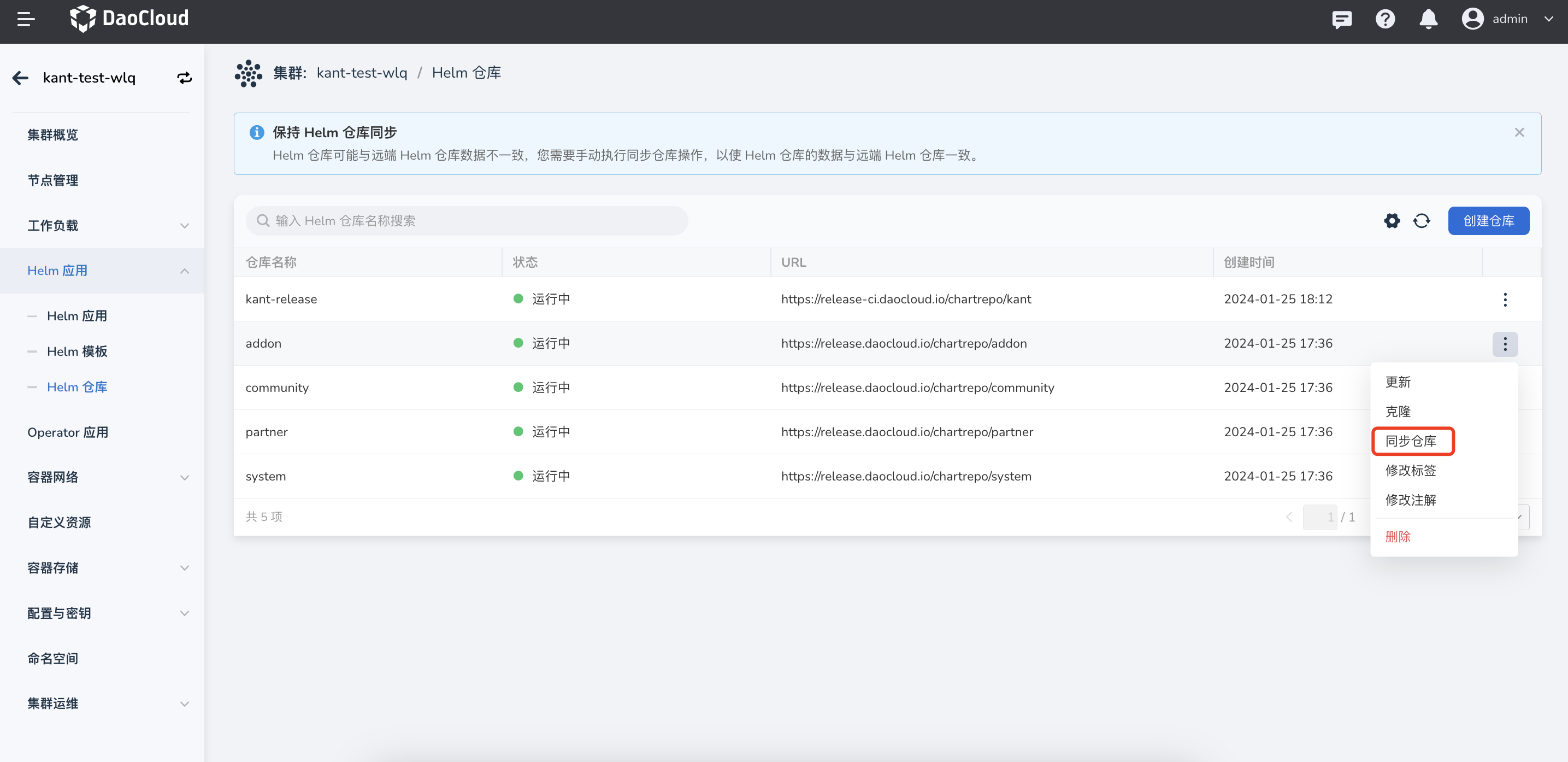1568x762 pixels.
Task: Open the messages chat icon
Action: click(x=1342, y=20)
